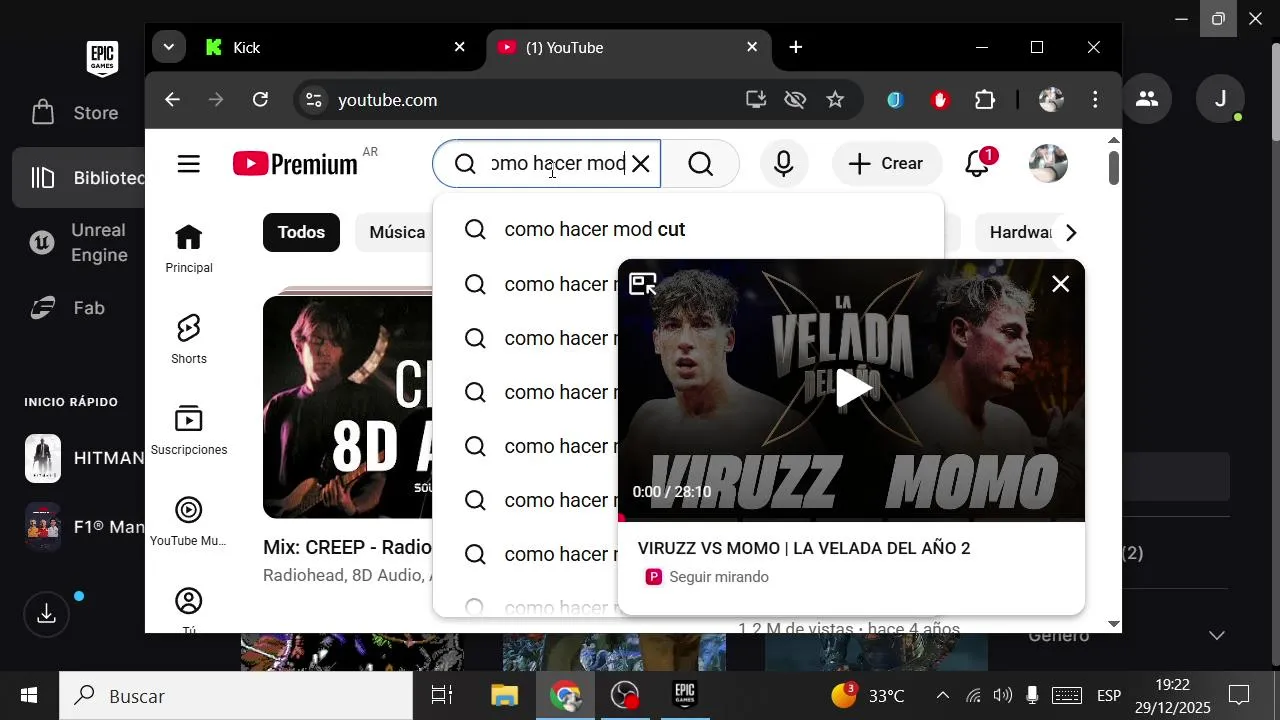Open File Explorer from taskbar
This screenshot has width=1280, height=720.
505,696
